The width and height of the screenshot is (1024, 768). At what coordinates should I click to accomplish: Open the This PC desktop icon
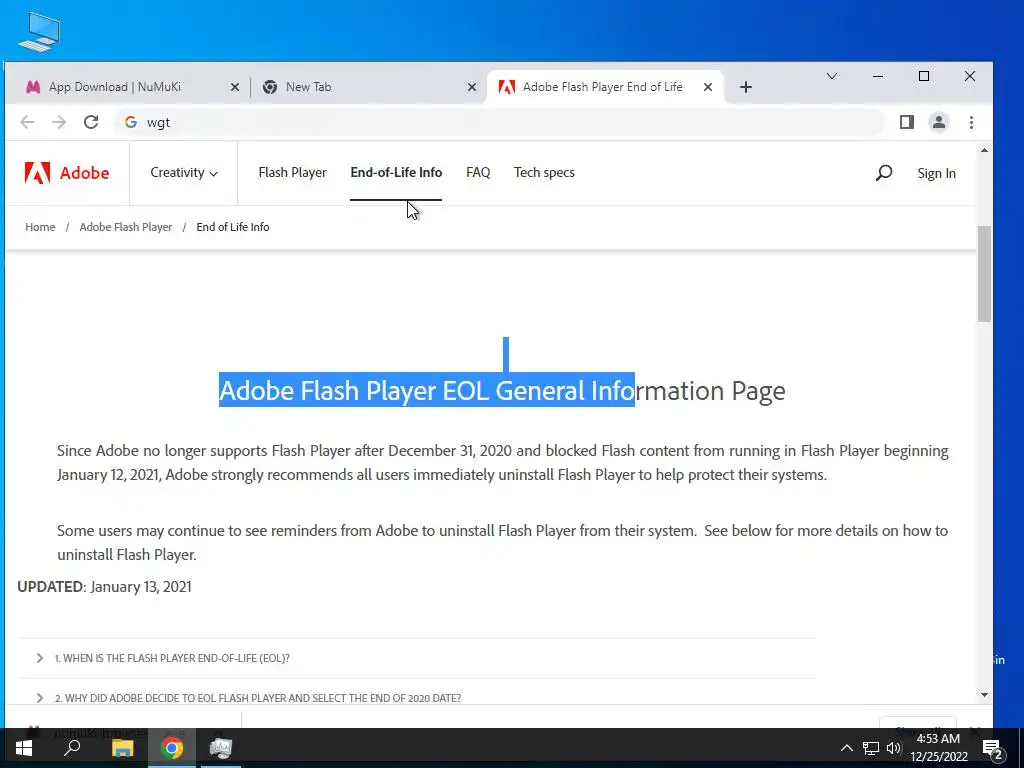(x=39, y=32)
